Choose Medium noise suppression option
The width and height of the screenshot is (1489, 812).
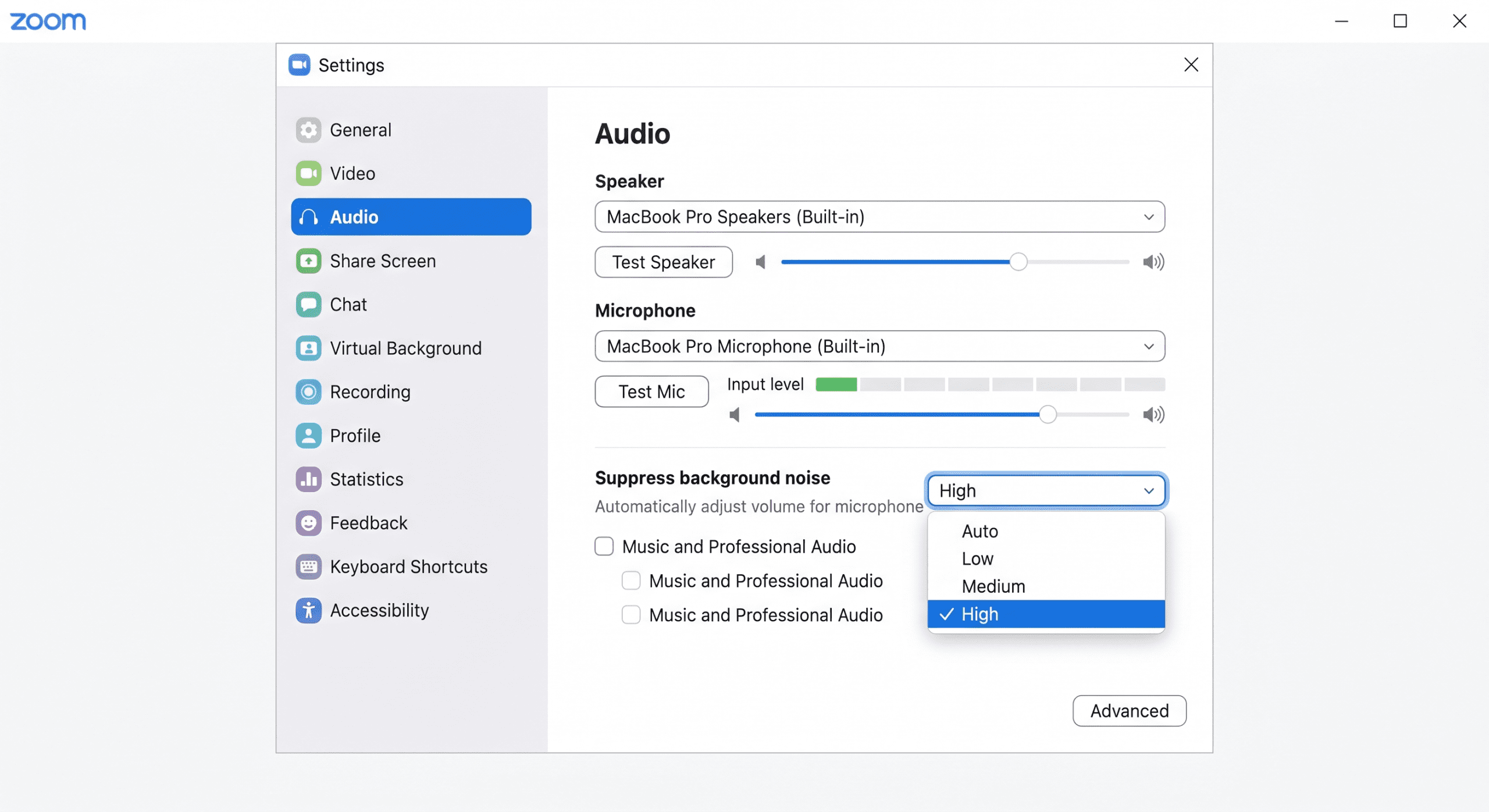click(1046, 586)
